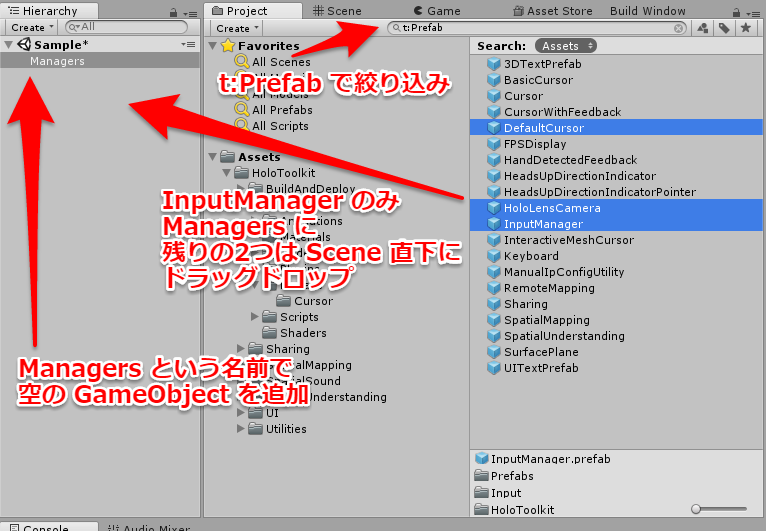Screen dimensions: 766x531
Task: Click the Search by Label tag icon
Action: coord(724,28)
